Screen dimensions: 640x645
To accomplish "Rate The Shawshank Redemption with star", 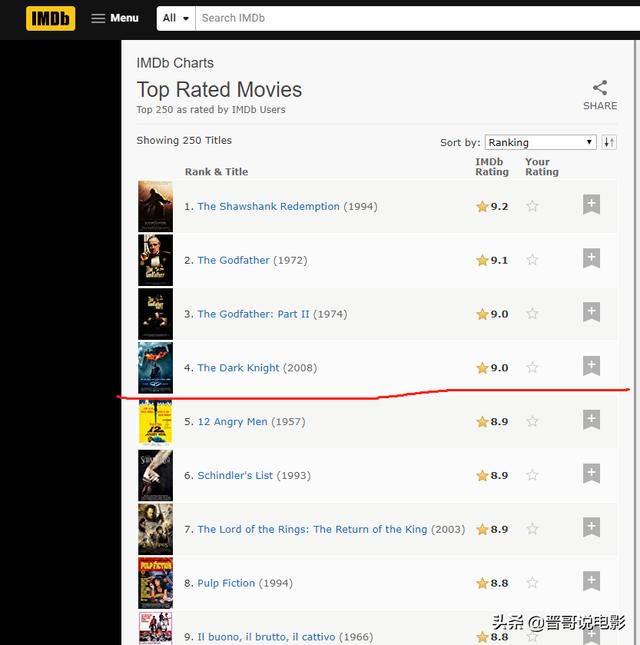I will (532, 206).
